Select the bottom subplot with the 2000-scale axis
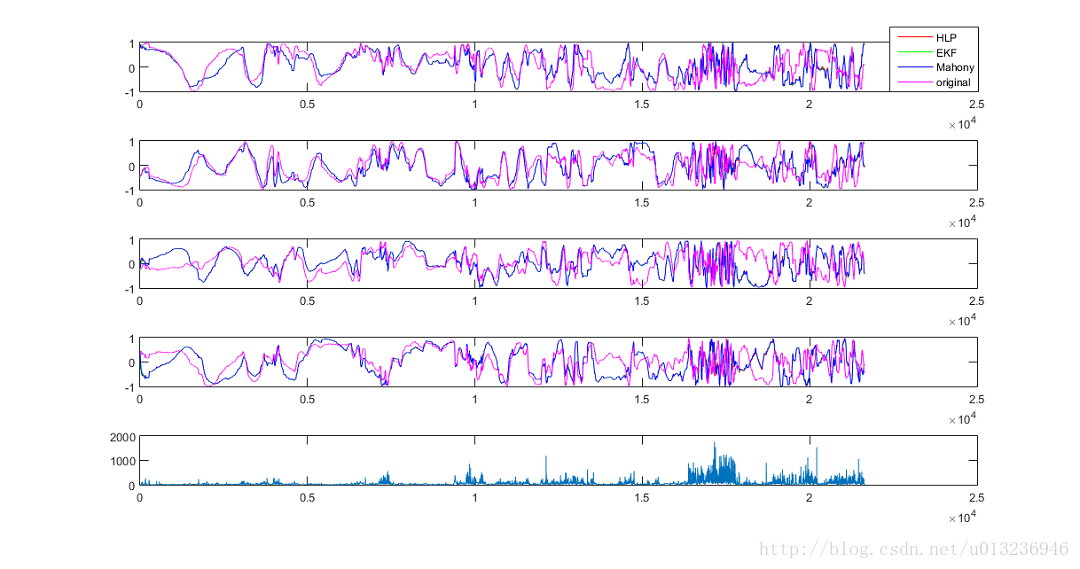The width and height of the screenshot is (1080, 569). [x=558, y=460]
